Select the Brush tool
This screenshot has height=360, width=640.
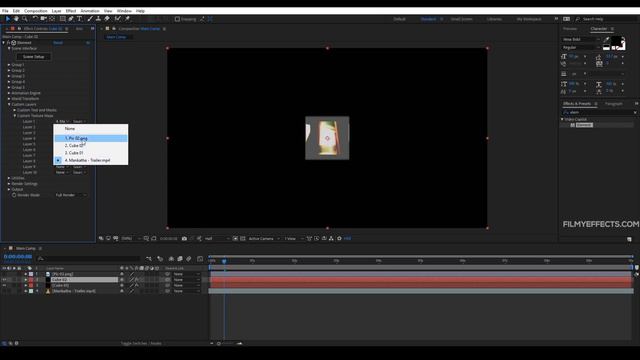(x=90, y=19)
